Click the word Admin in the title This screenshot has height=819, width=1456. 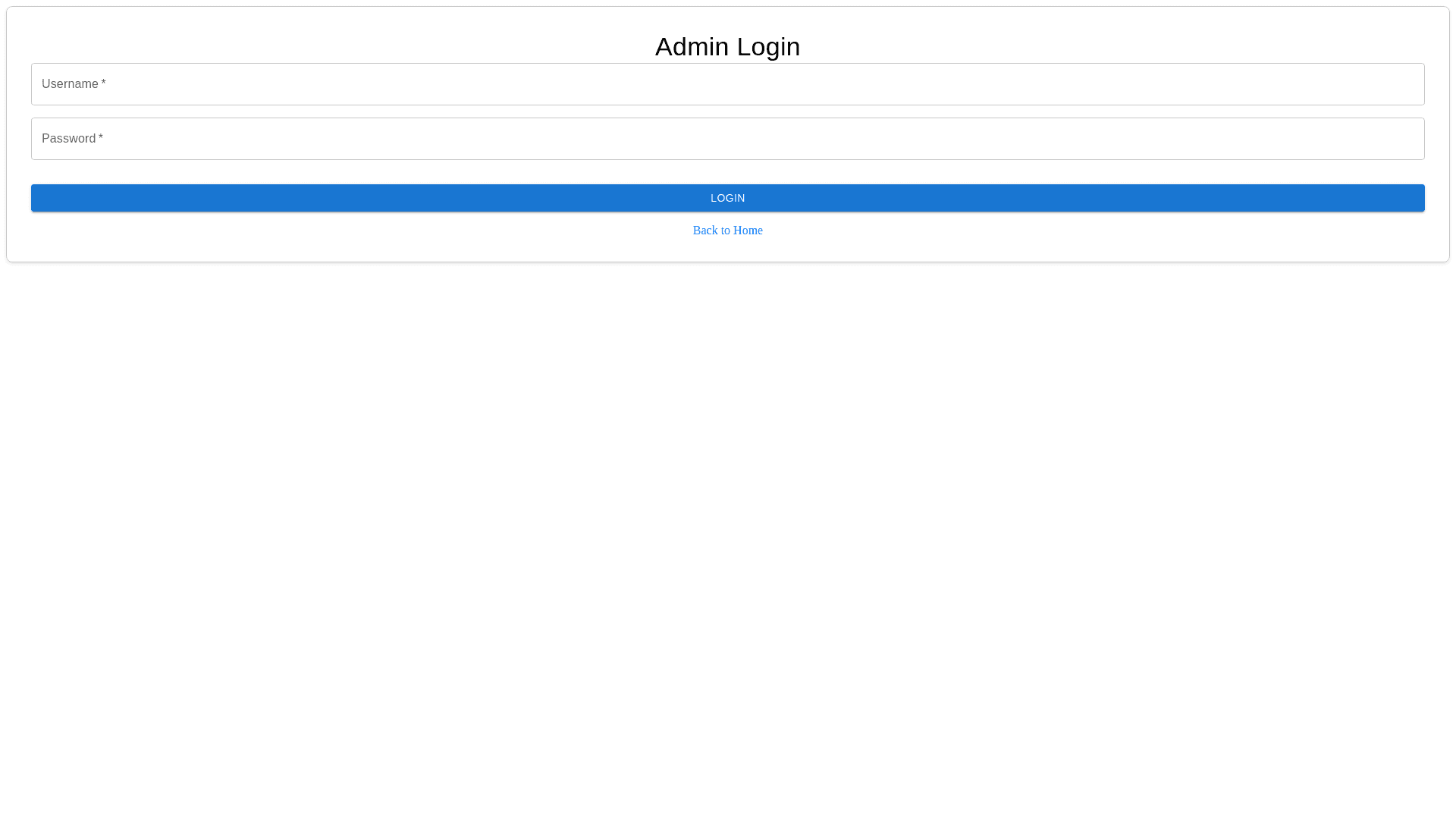[x=692, y=46]
